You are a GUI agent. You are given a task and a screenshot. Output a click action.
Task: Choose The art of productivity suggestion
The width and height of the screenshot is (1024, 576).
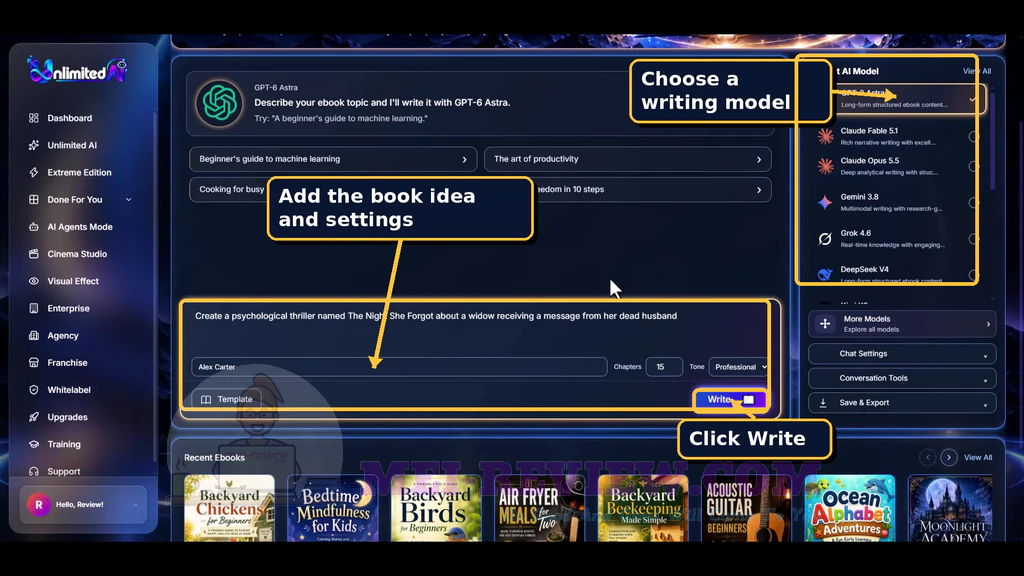coord(628,159)
